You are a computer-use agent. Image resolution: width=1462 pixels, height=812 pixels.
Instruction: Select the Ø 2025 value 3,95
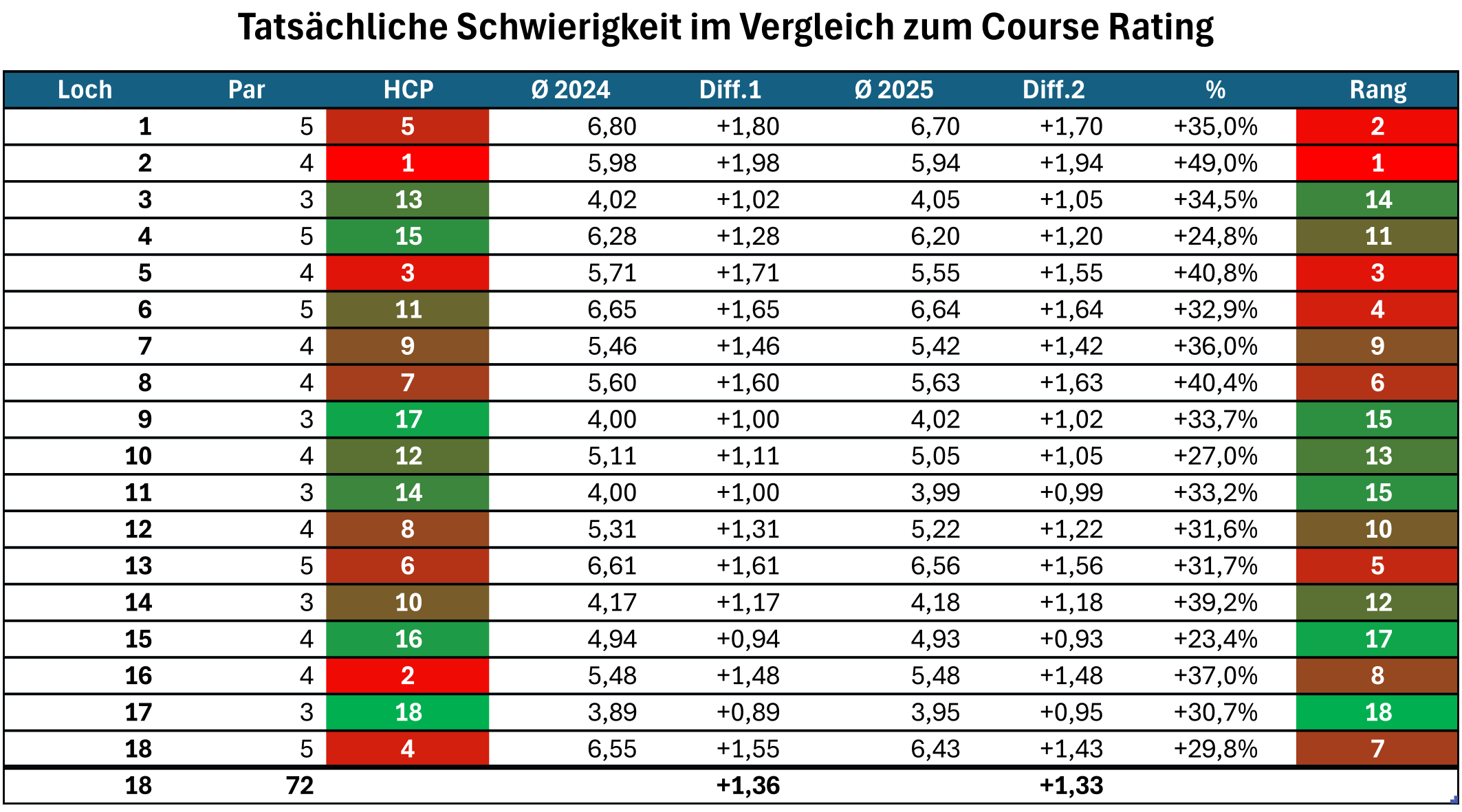click(x=935, y=712)
